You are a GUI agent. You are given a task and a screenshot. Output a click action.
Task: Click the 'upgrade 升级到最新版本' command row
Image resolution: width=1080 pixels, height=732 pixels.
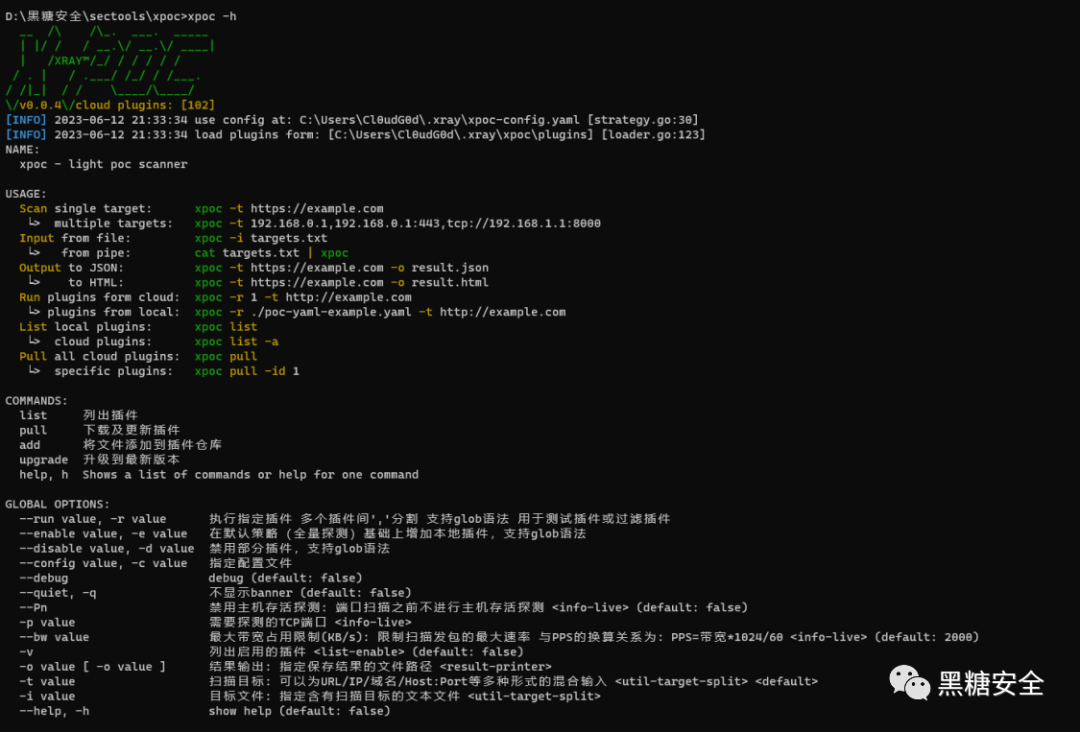(x=100, y=460)
